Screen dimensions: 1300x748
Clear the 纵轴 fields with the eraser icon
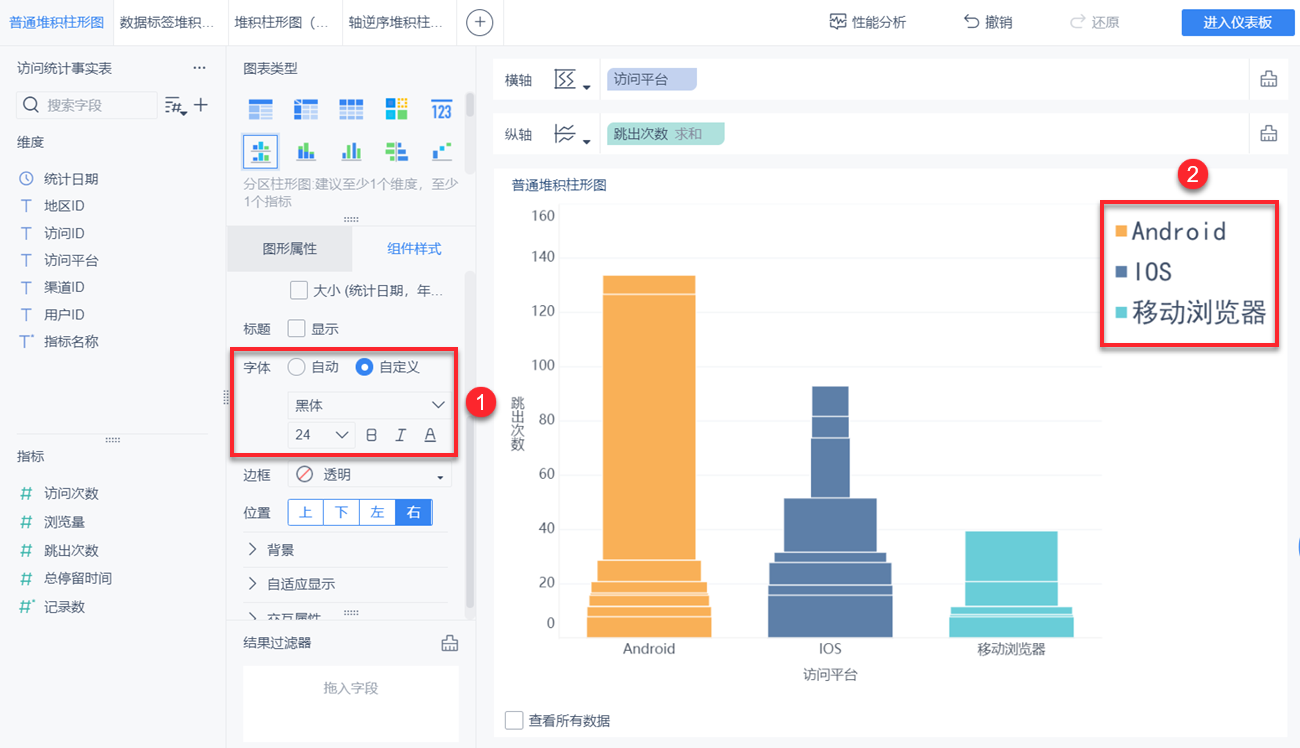pos(1269,134)
